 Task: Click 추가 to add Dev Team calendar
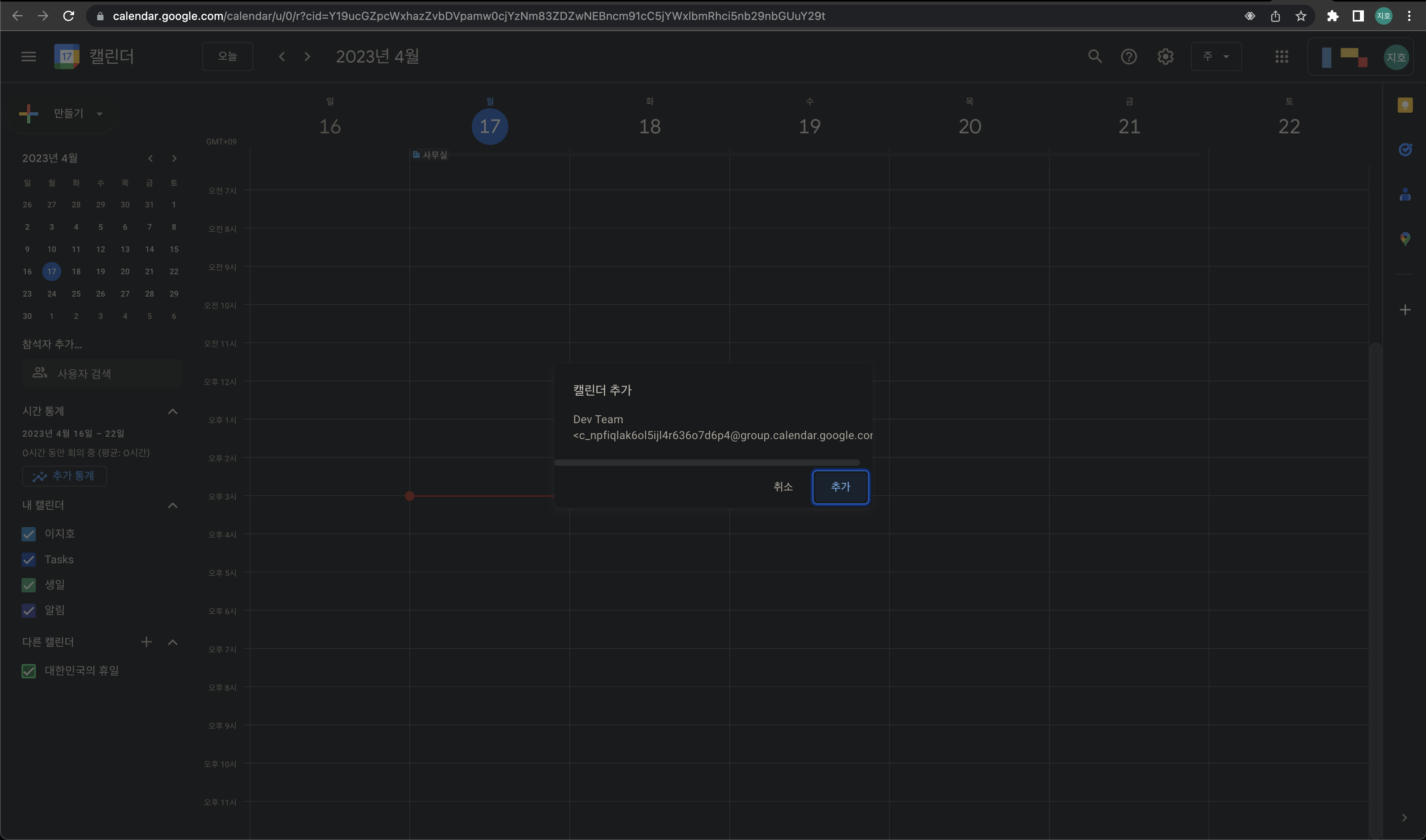click(840, 486)
